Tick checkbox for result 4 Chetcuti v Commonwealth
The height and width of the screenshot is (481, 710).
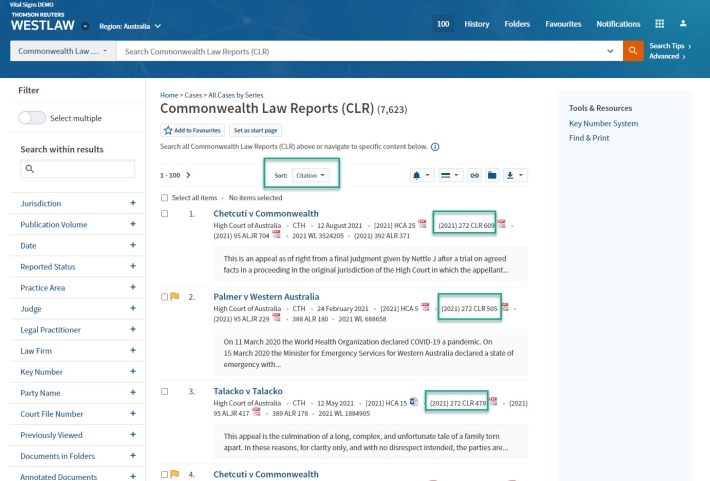[x=164, y=475]
